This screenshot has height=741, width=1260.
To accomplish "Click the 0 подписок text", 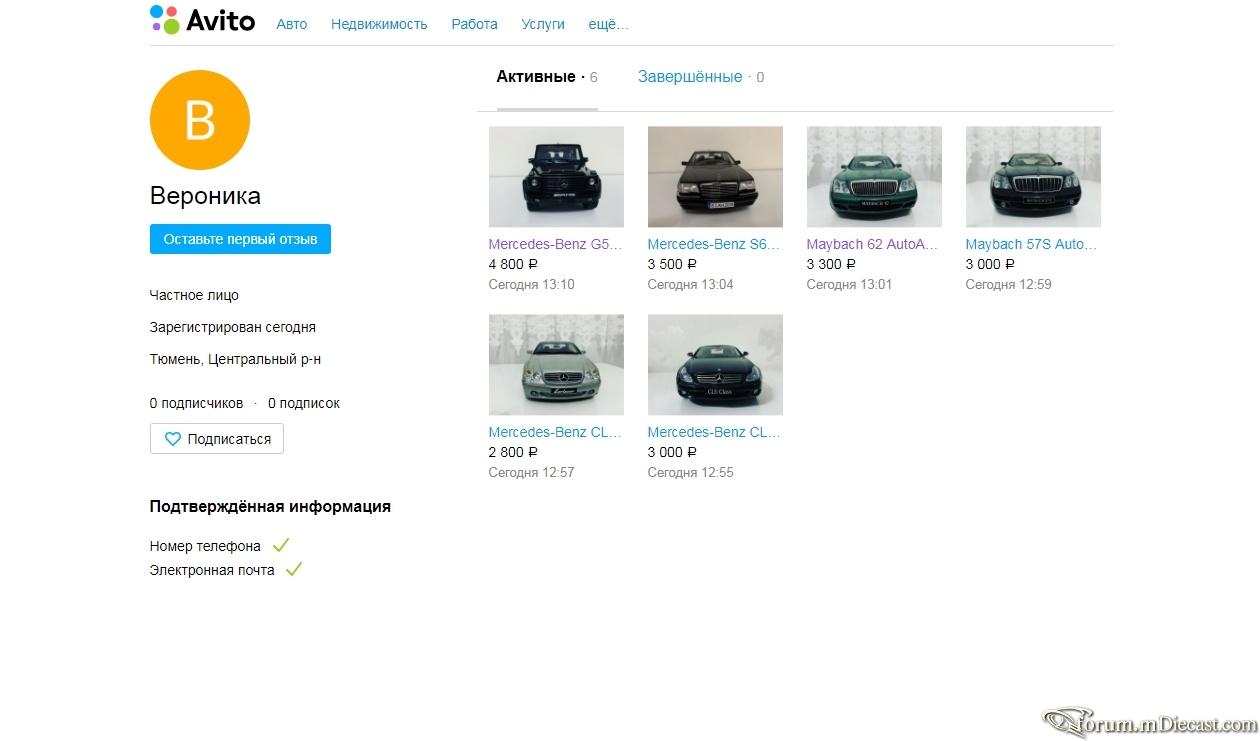I will tap(304, 403).
